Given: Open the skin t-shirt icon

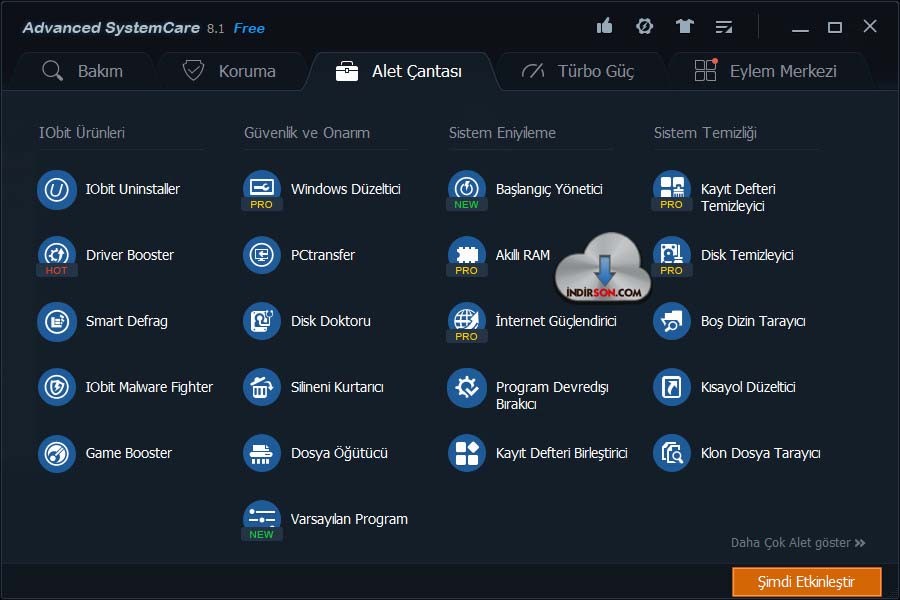Looking at the screenshot, I should [684, 26].
